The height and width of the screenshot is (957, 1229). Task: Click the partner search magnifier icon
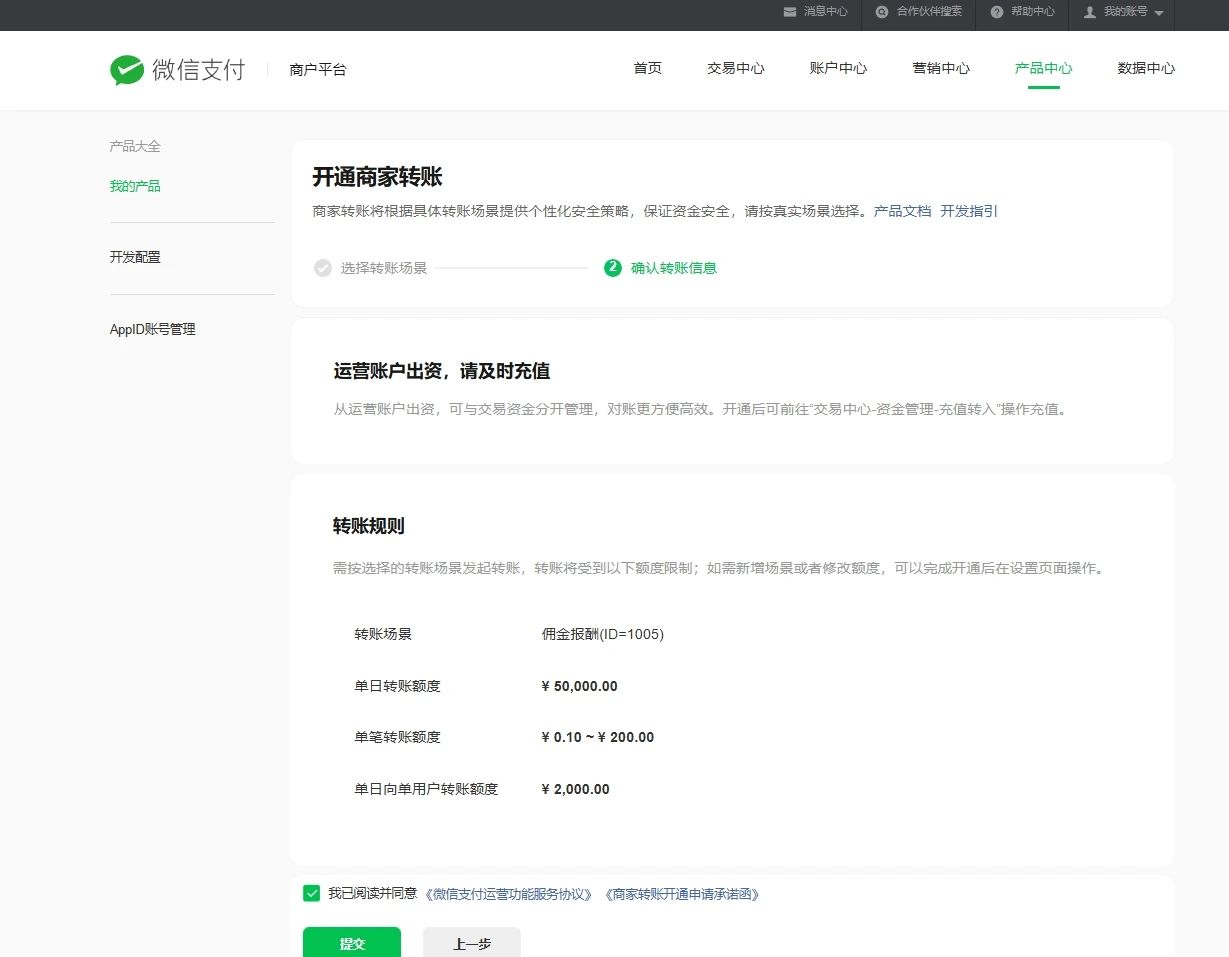(x=882, y=12)
